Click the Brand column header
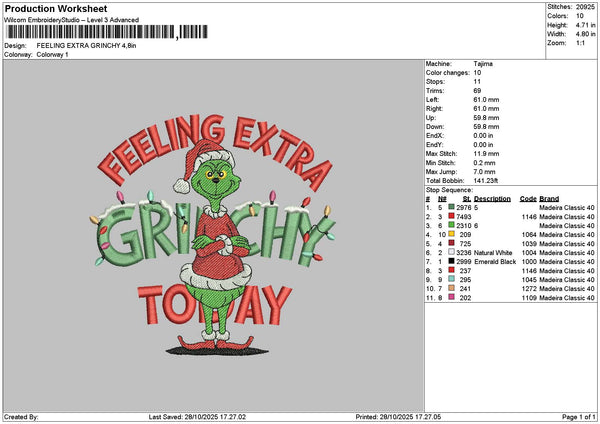 tap(549, 199)
